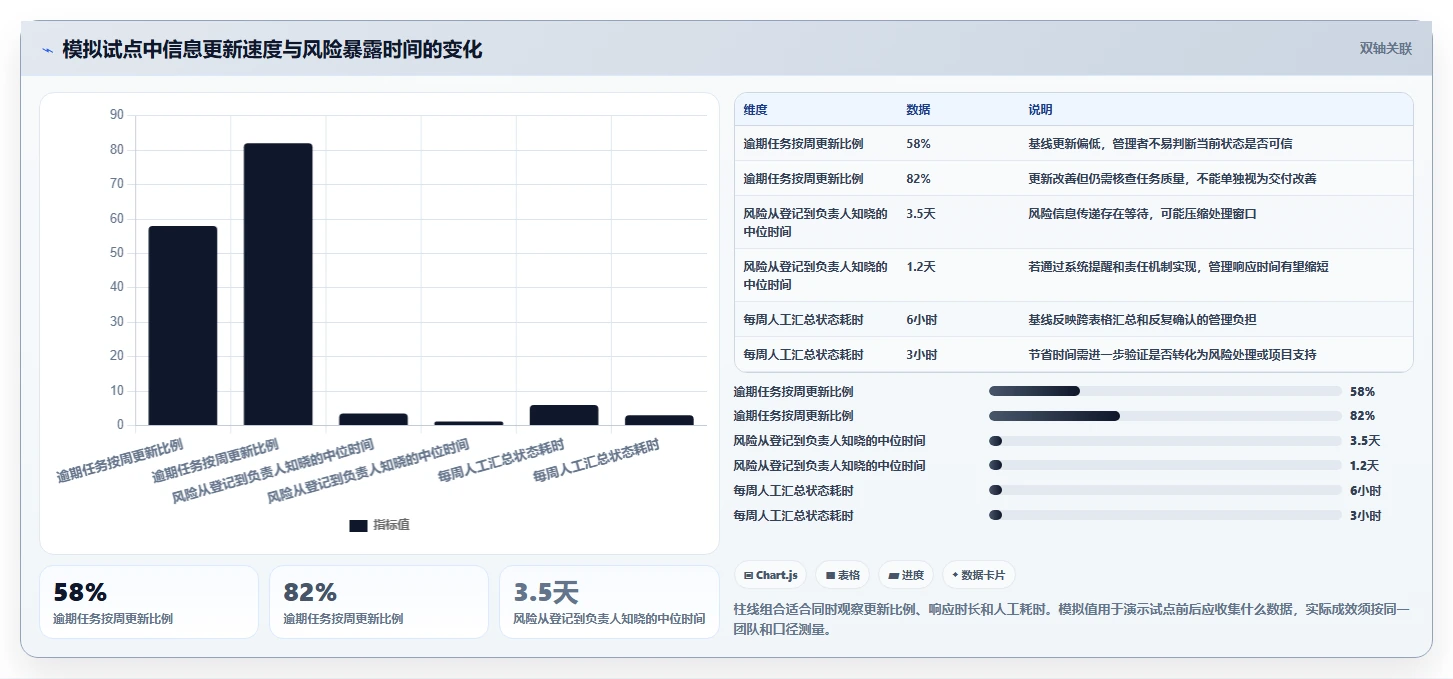Click description starting 更新改善但仍需核查
The height and width of the screenshot is (679, 1453).
(x=1172, y=179)
